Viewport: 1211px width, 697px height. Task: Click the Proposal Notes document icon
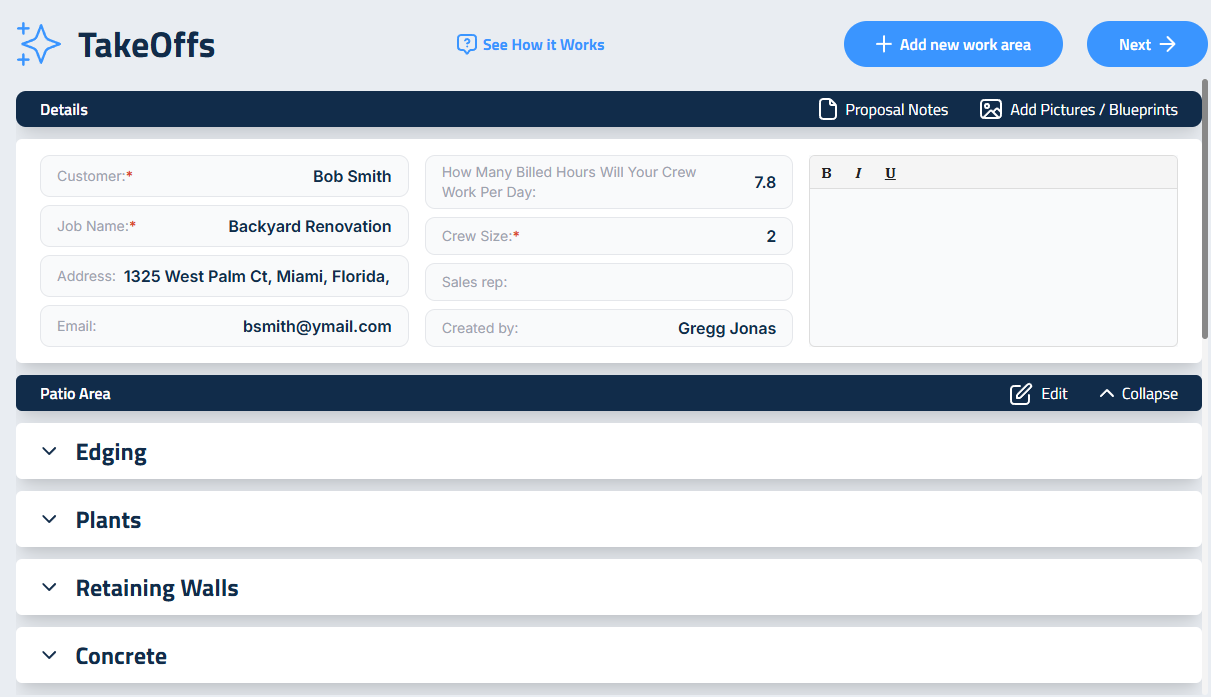click(828, 109)
